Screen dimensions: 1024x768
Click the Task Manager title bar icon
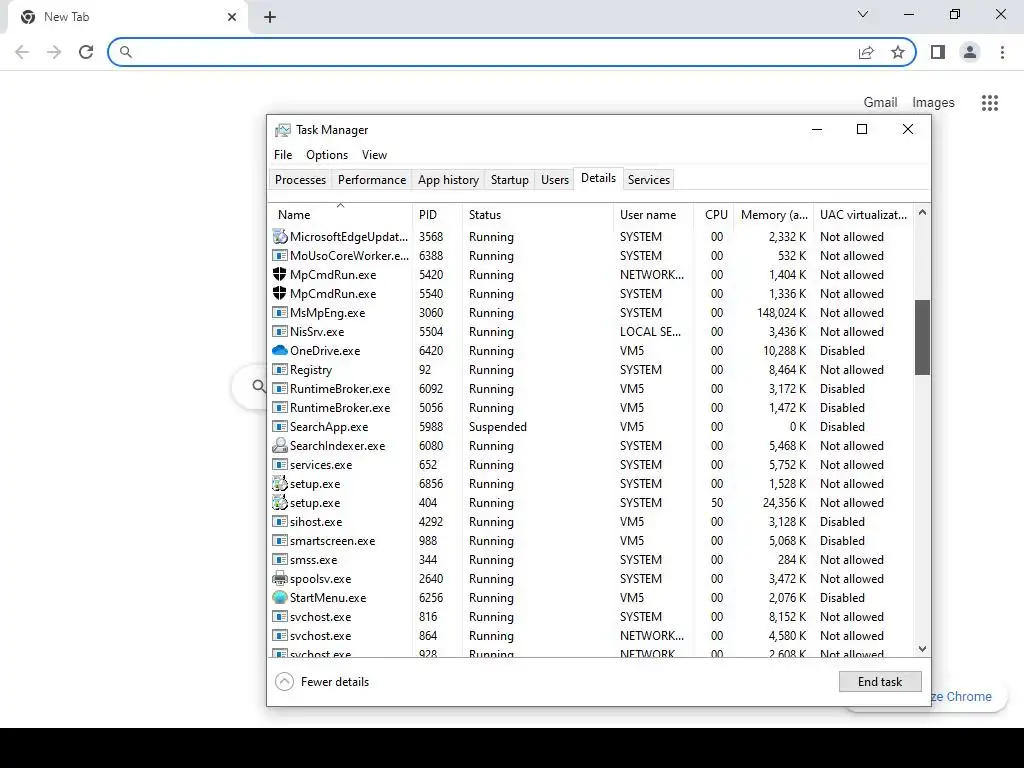click(283, 130)
